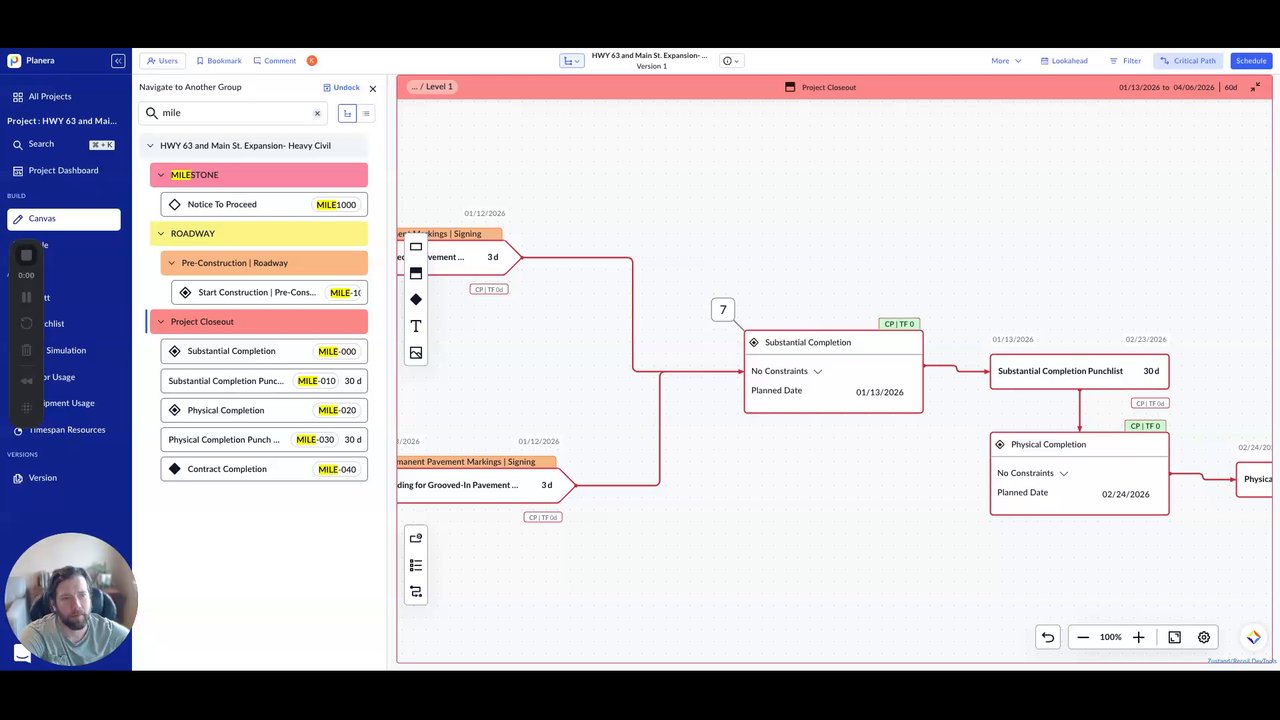Clear the mile search text
1280x720 pixels.
pyautogui.click(x=318, y=114)
